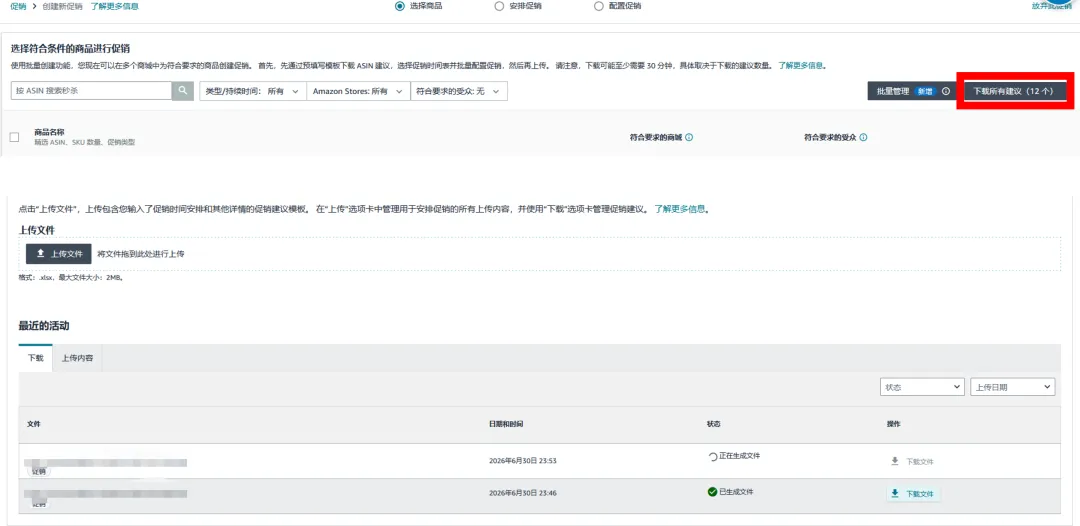Click spinner icon beside 正在生成文件
The image size is (1080, 526).
click(x=713, y=456)
